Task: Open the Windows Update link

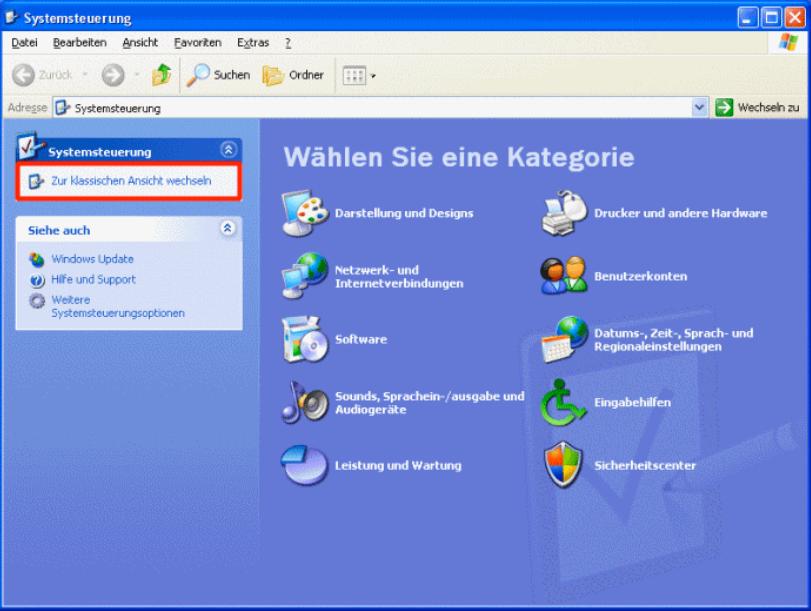Action: tap(92, 259)
